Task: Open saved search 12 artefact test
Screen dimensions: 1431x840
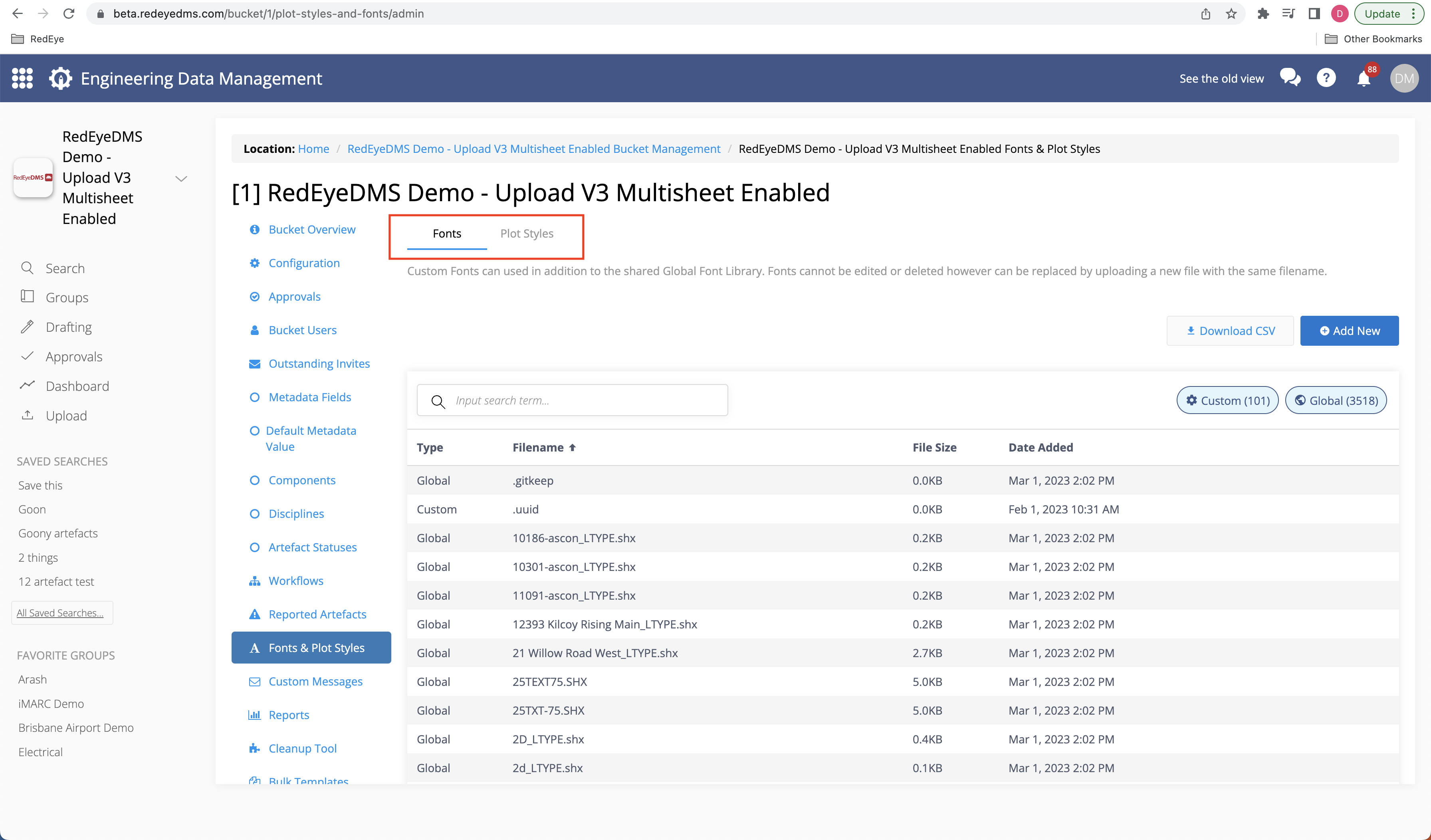Action: pos(56,582)
